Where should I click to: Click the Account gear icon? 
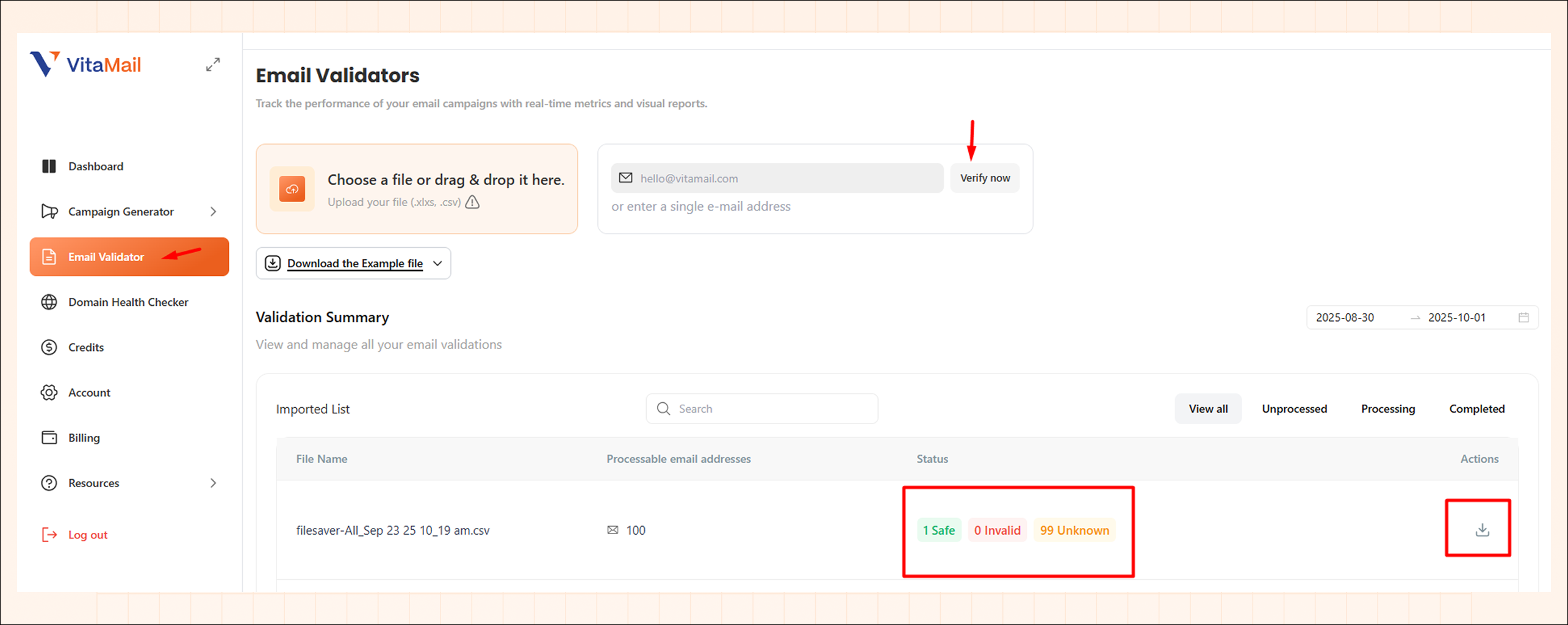tap(49, 392)
